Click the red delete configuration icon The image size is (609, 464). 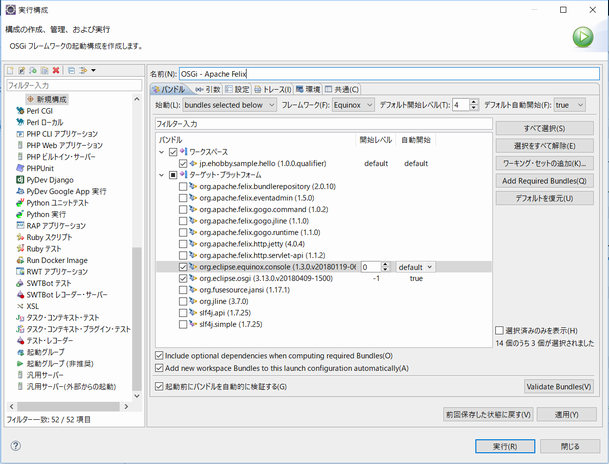pos(56,71)
